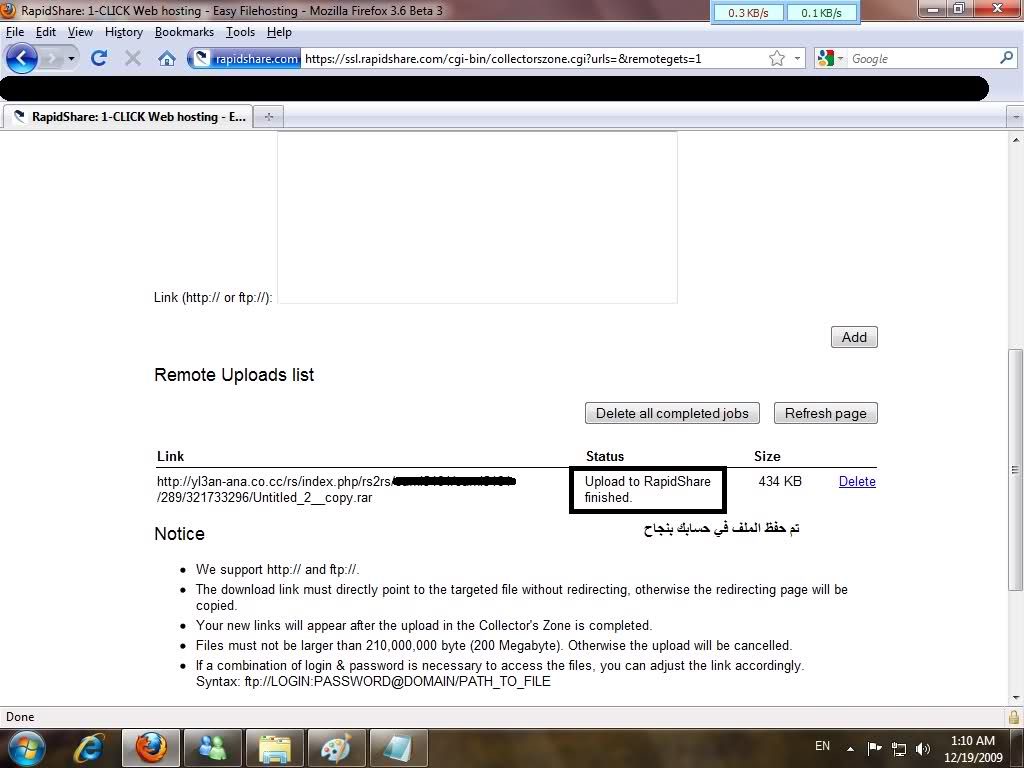Bookmark this page with the star icon

(x=776, y=59)
